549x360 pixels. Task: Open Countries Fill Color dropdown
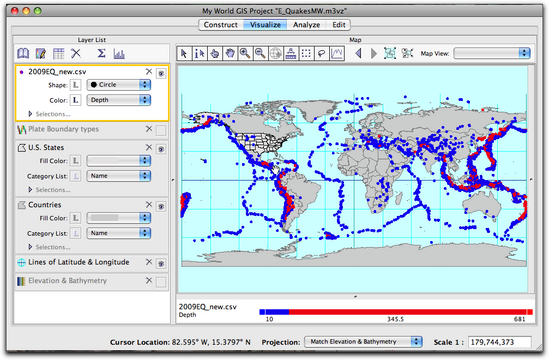click(x=119, y=218)
